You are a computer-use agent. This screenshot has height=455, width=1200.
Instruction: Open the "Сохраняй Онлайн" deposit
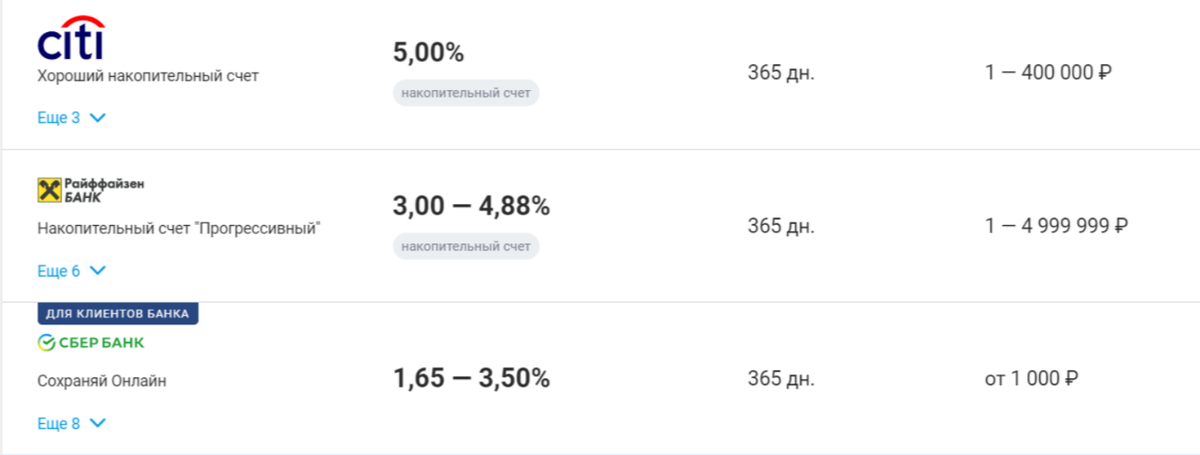tap(102, 381)
